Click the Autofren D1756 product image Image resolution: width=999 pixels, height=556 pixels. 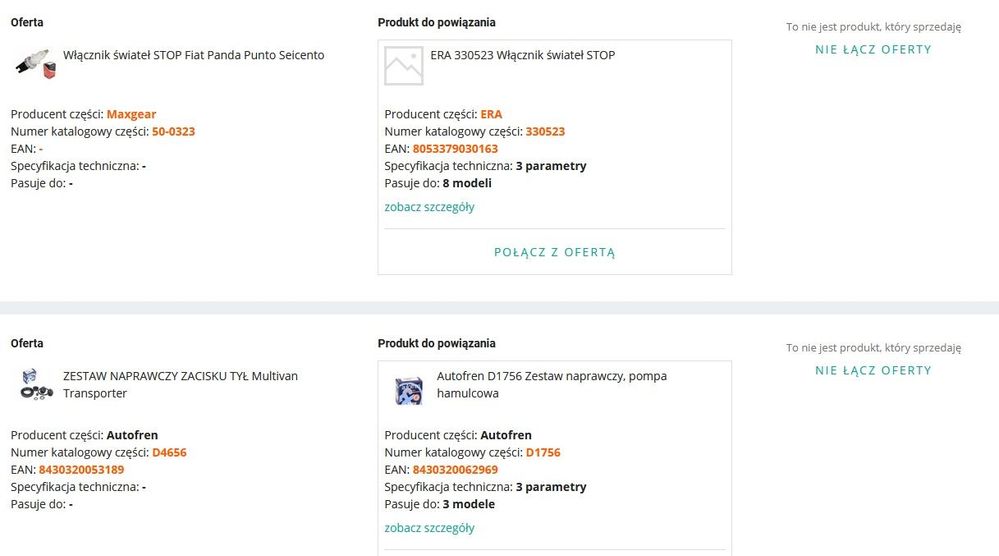pyautogui.click(x=408, y=389)
